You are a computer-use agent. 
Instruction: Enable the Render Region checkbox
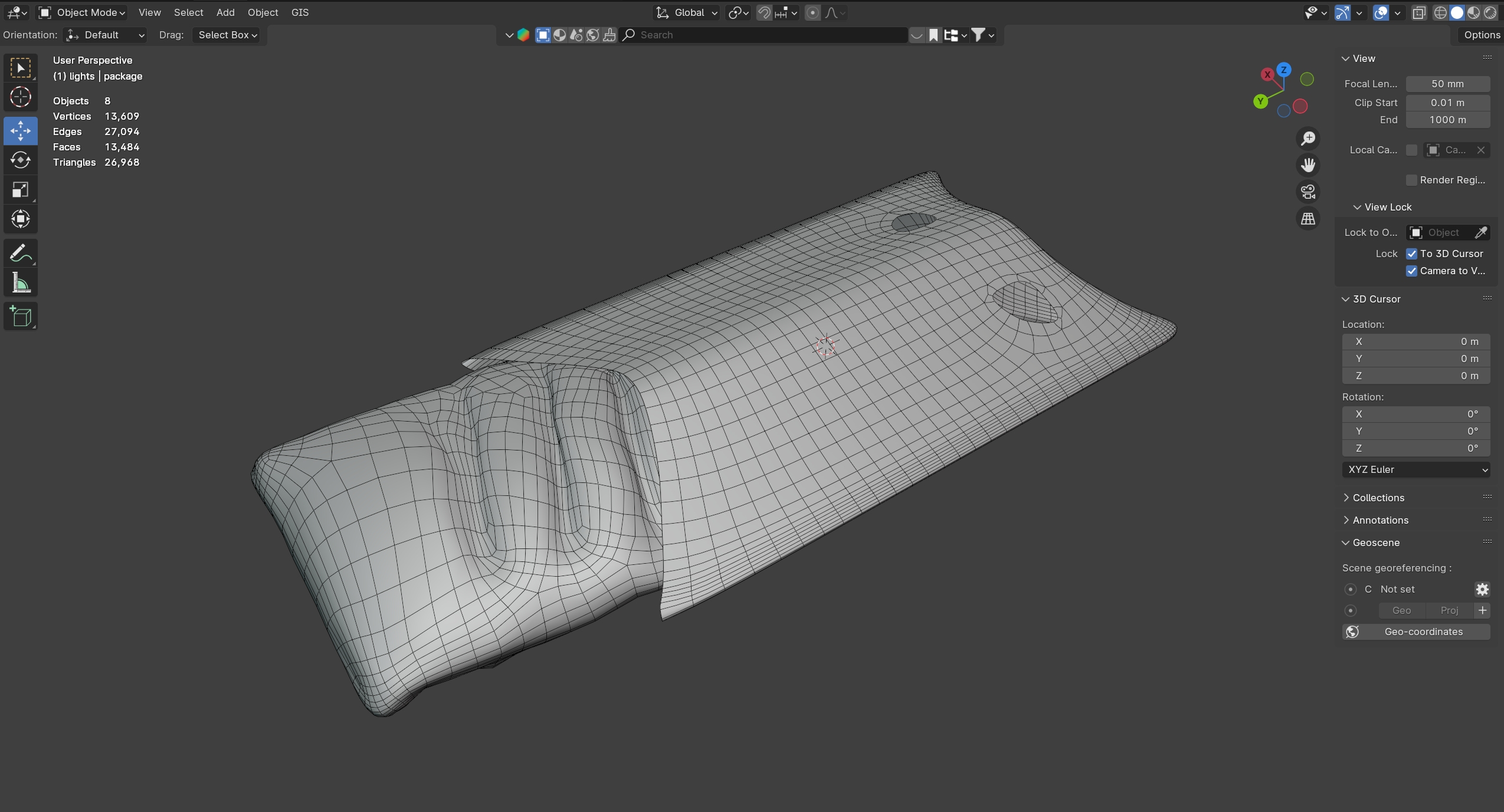pos(1411,180)
